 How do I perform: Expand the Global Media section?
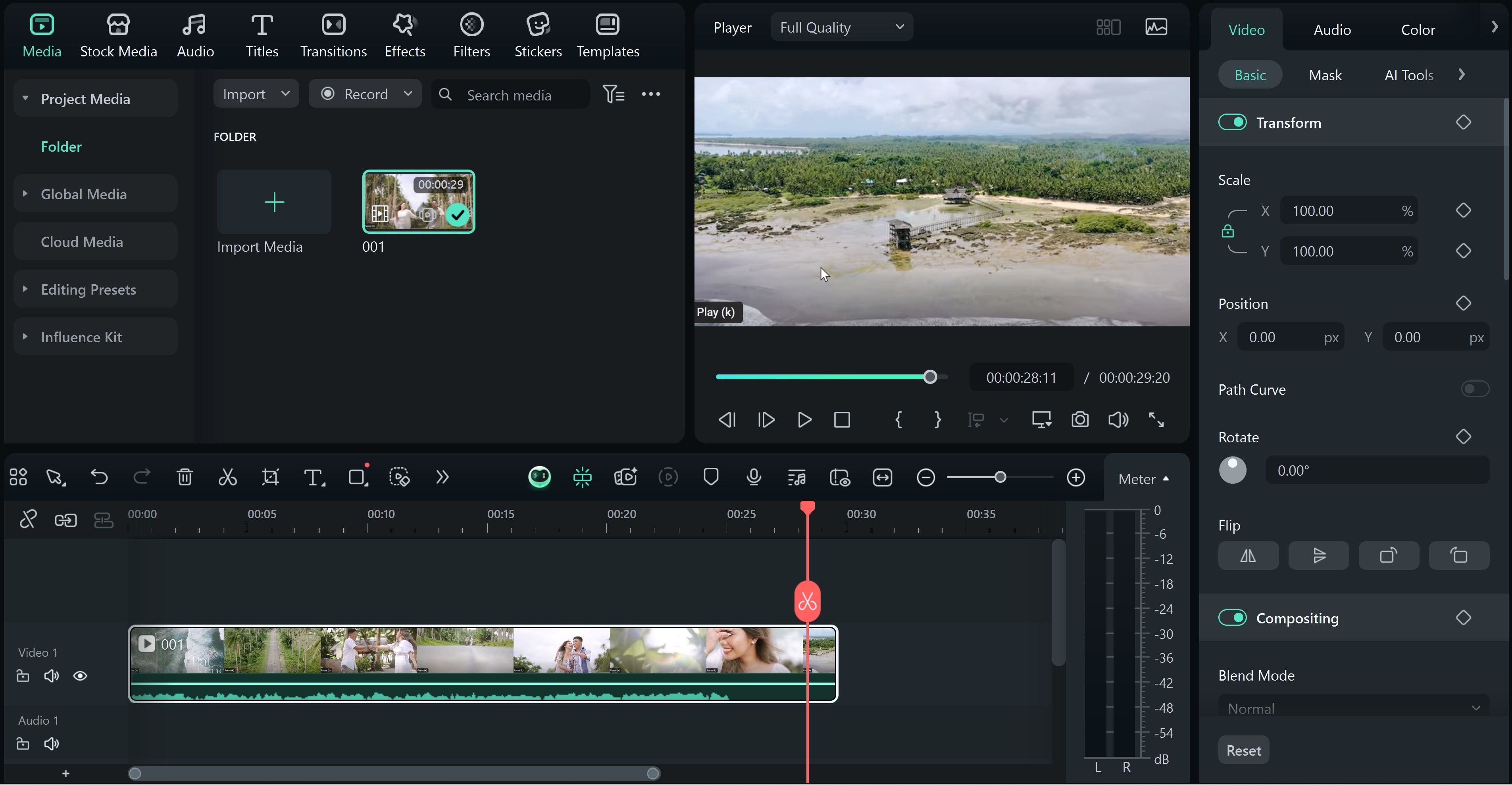(x=25, y=193)
